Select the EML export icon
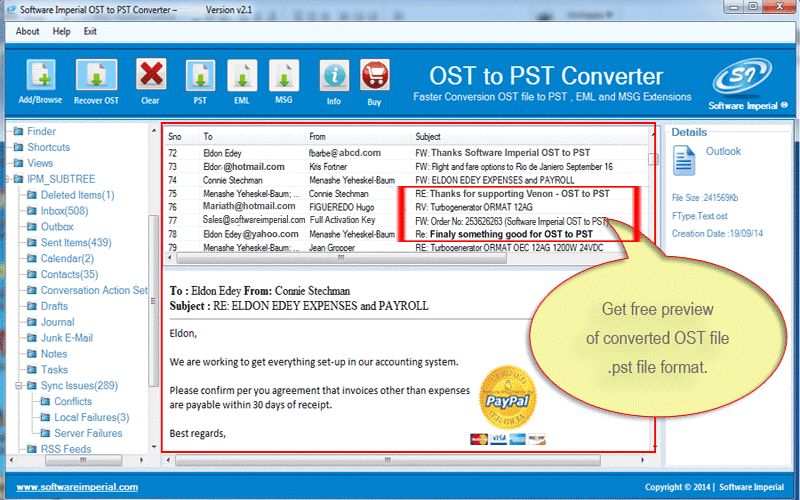This screenshot has width=800, height=500. click(242, 75)
